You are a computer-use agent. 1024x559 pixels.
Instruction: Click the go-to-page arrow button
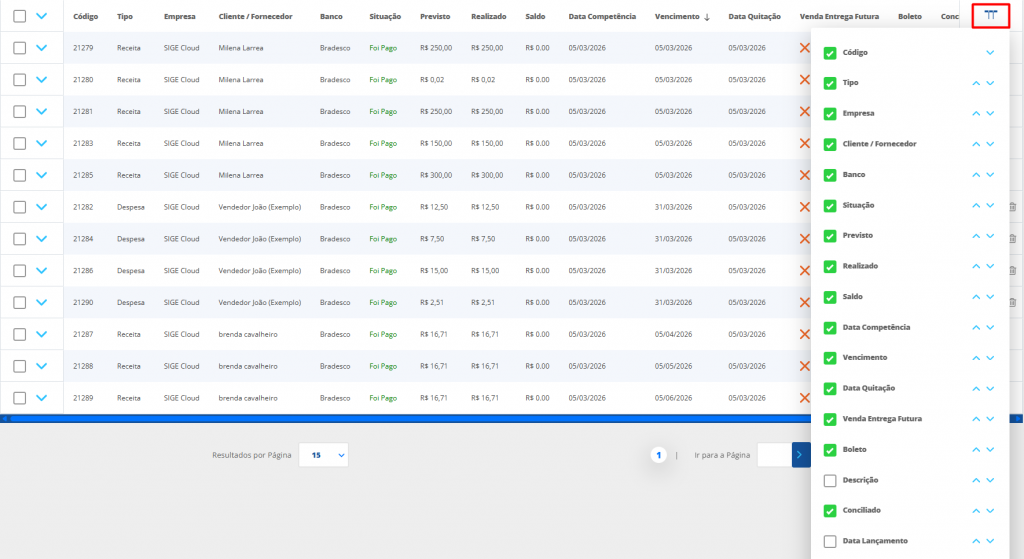pyautogui.click(x=800, y=455)
